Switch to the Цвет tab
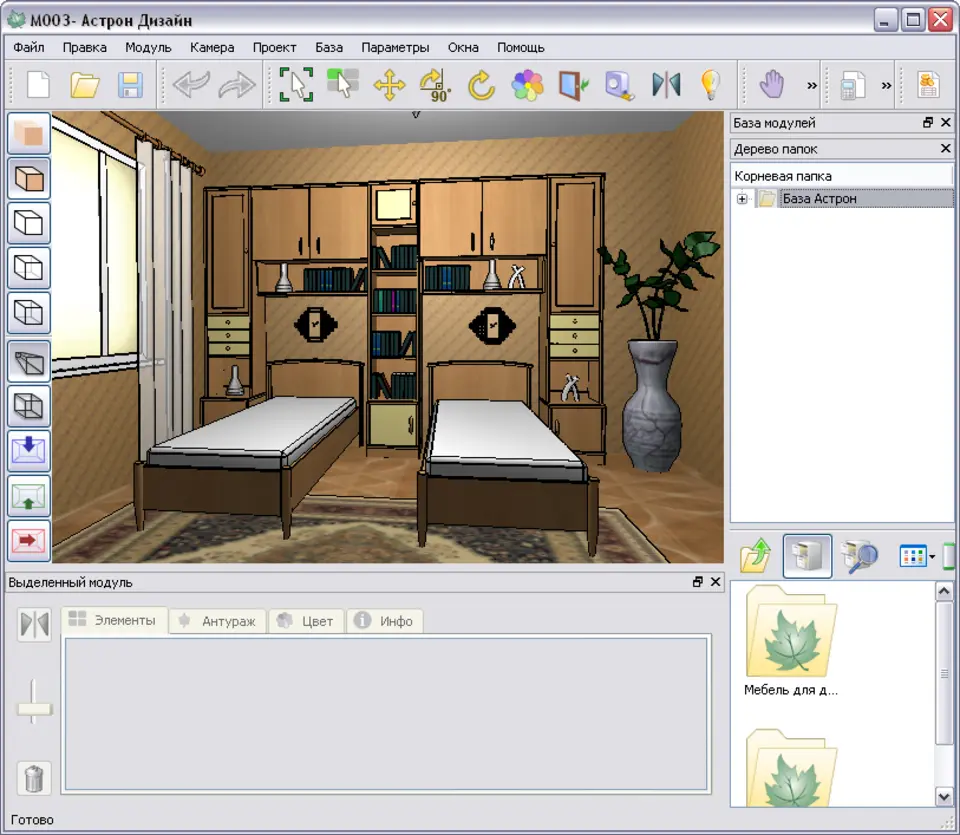Image resolution: width=960 pixels, height=835 pixels. [x=306, y=621]
